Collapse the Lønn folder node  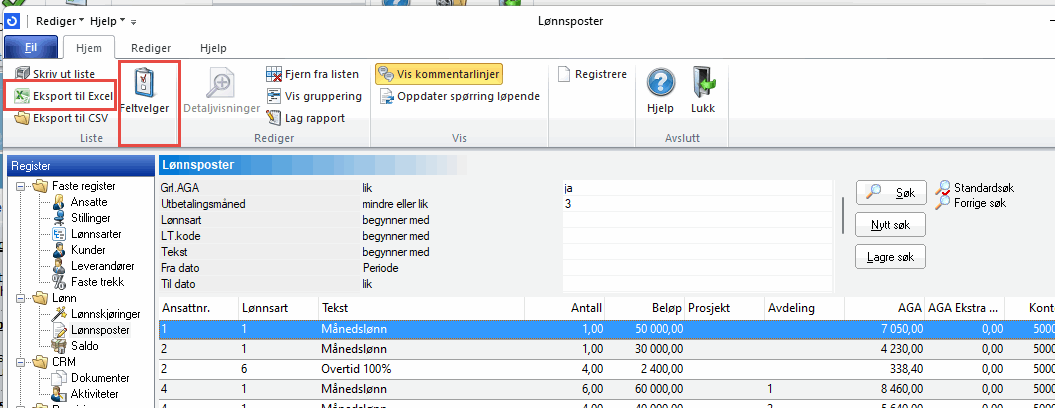pos(22,298)
